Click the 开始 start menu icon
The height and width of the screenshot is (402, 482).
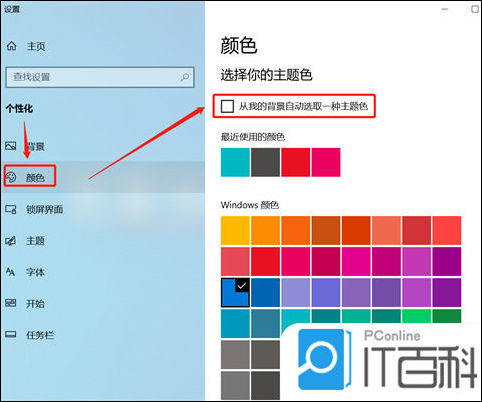11,303
